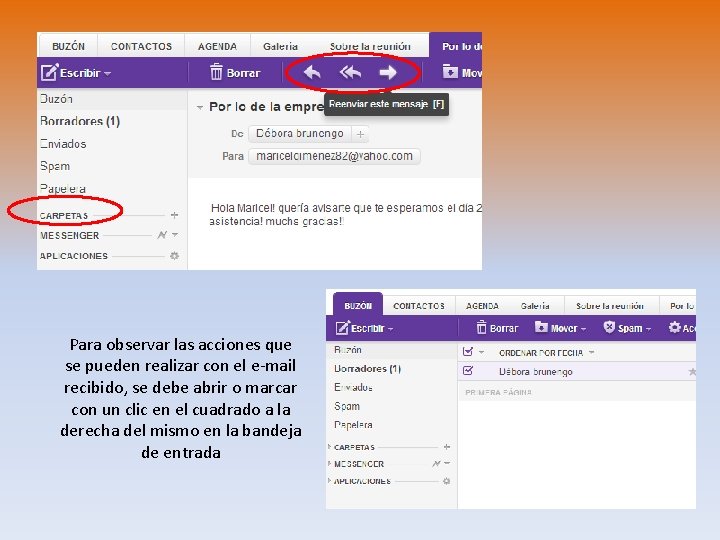Screen dimensions: 720x540
Task: Expand MESSENGER triangle in inbox-list view sidebar
Action: (329, 464)
